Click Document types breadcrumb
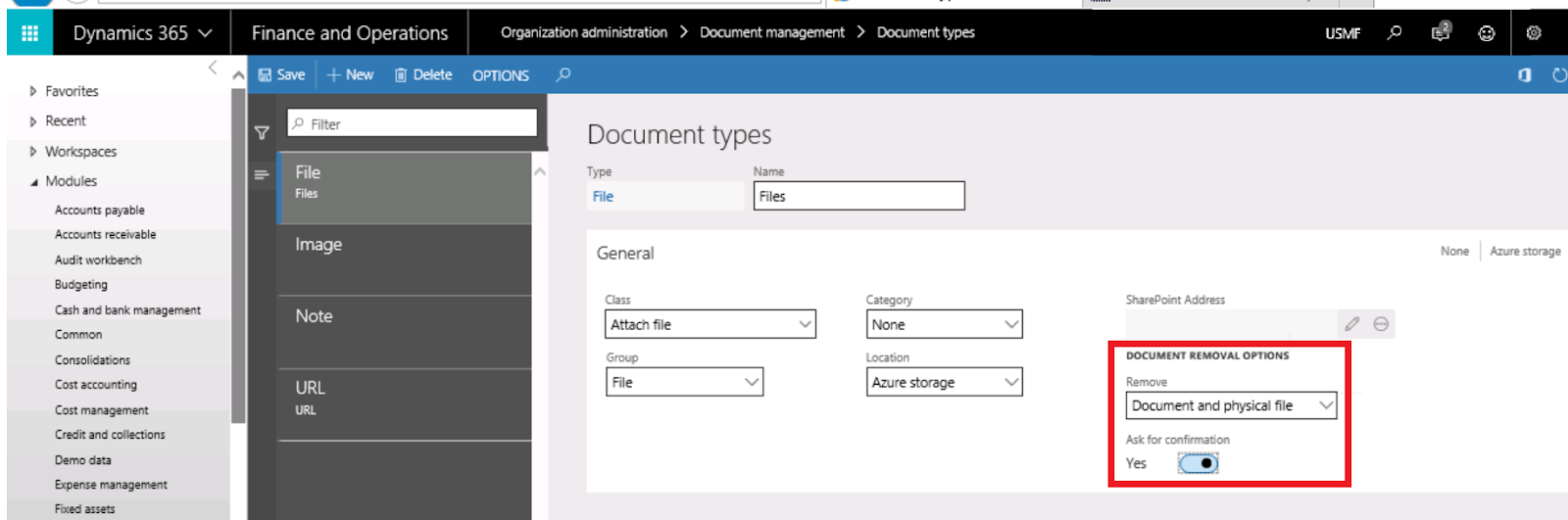The height and width of the screenshot is (520, 1568). 926,32
